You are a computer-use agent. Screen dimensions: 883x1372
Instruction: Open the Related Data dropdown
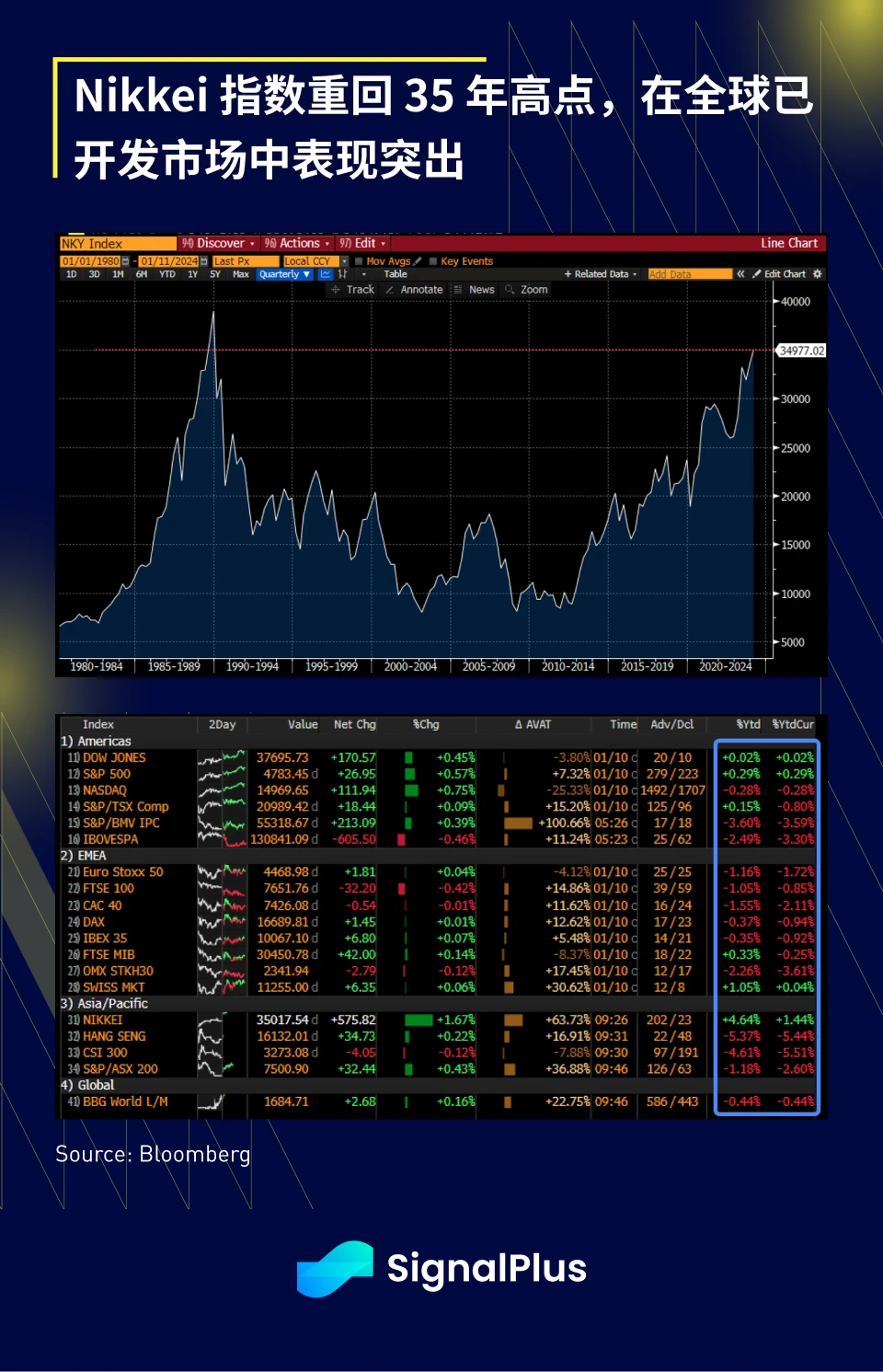(x=601, y=274)
